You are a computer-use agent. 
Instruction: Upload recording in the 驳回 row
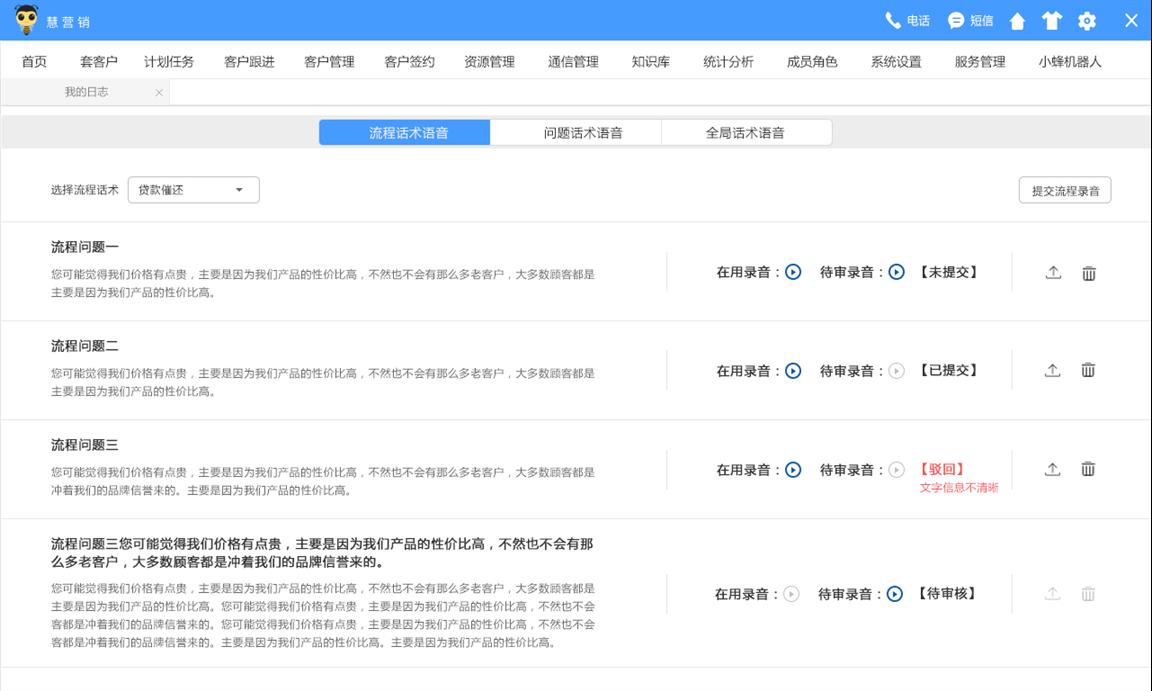[x=1052, y=468]
